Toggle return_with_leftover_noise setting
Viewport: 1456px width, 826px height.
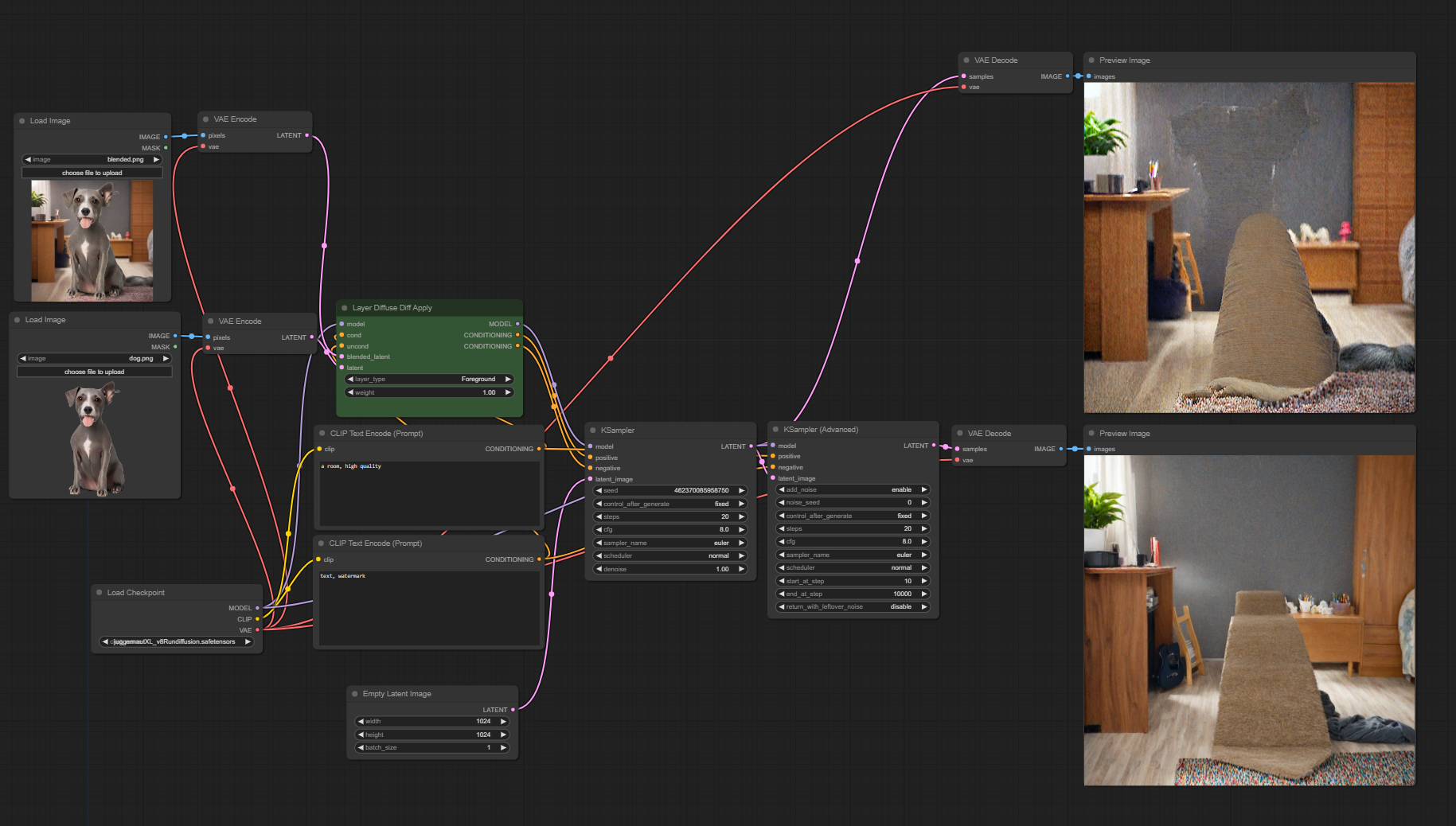[x=852, y=607]
